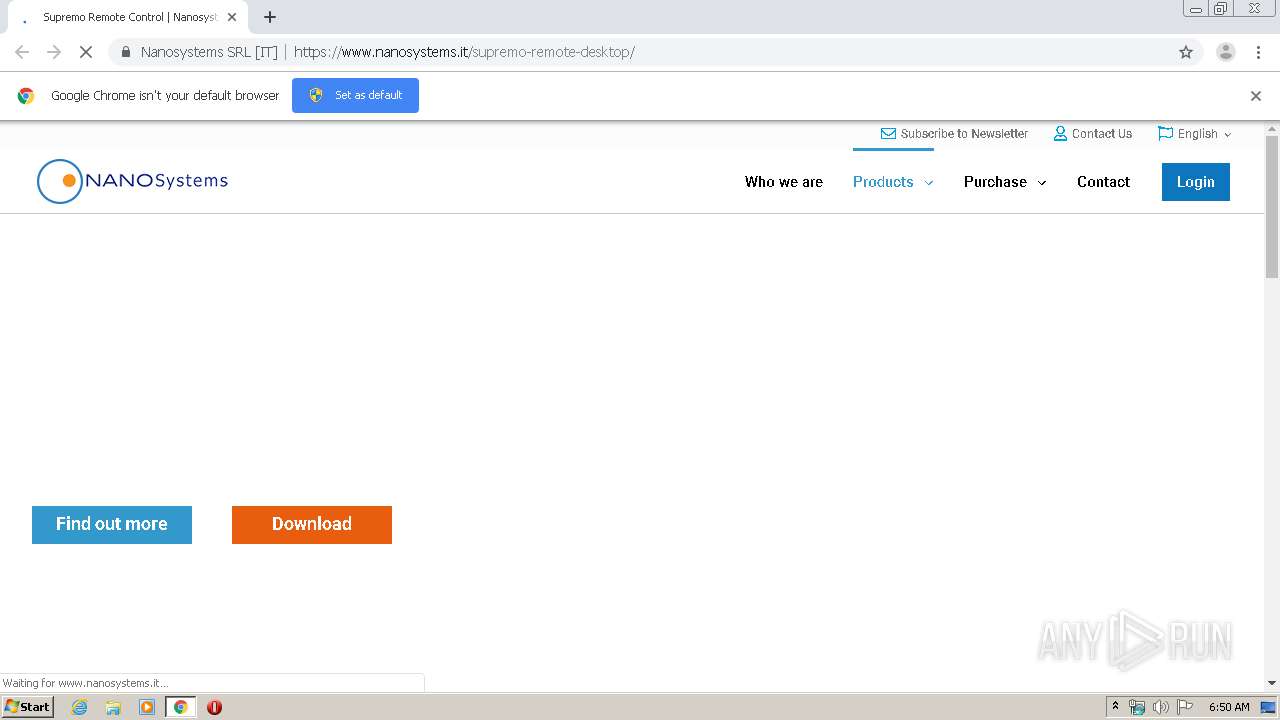
Task: Click scrollbar down arrow
Action: 1272,683
